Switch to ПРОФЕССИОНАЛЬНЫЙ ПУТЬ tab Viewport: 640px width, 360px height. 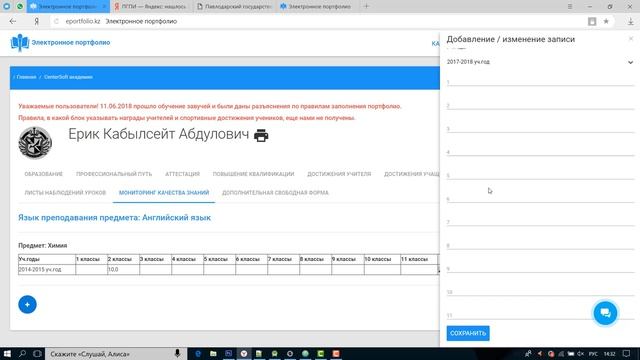tap(114, 174)
